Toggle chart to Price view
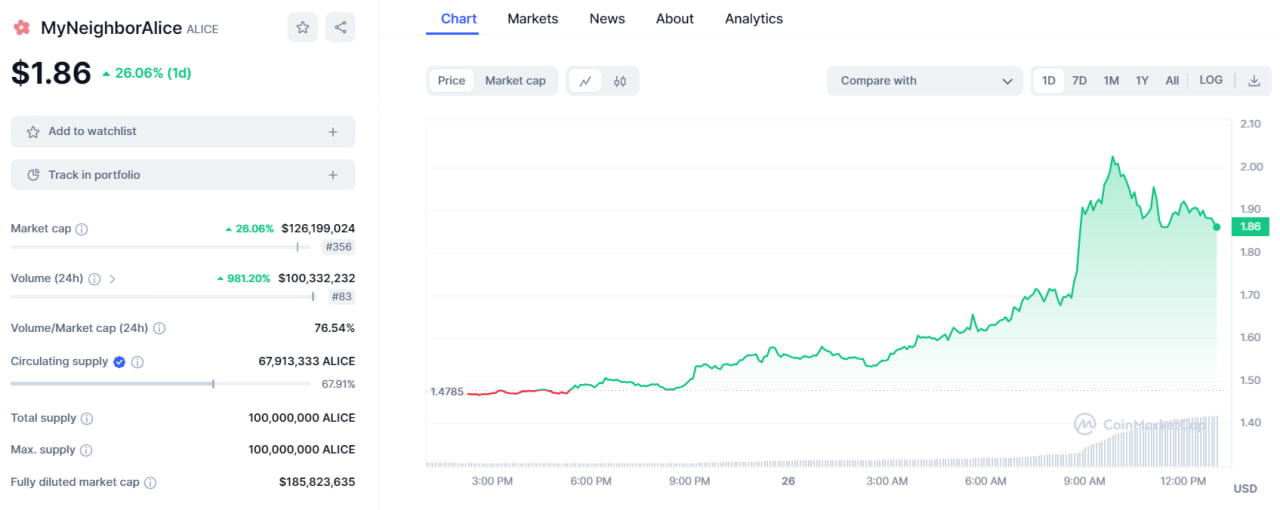The height and width of the screenshot is (510, 1280). pos(451,81)
